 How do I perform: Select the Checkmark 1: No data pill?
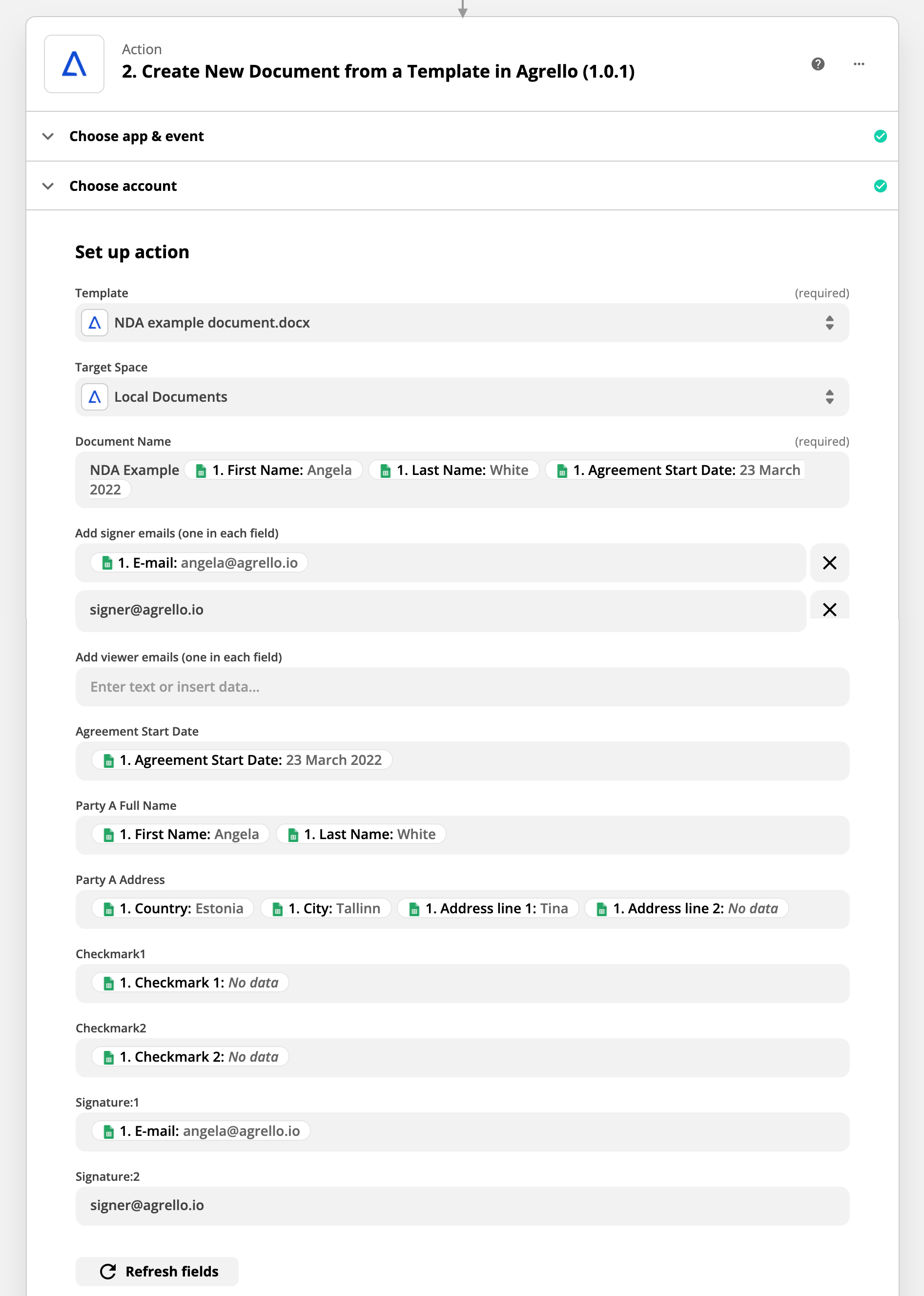(190, 983)
